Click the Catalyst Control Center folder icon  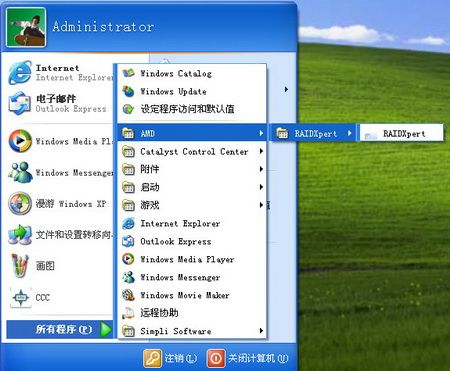(x=128, y=151)
